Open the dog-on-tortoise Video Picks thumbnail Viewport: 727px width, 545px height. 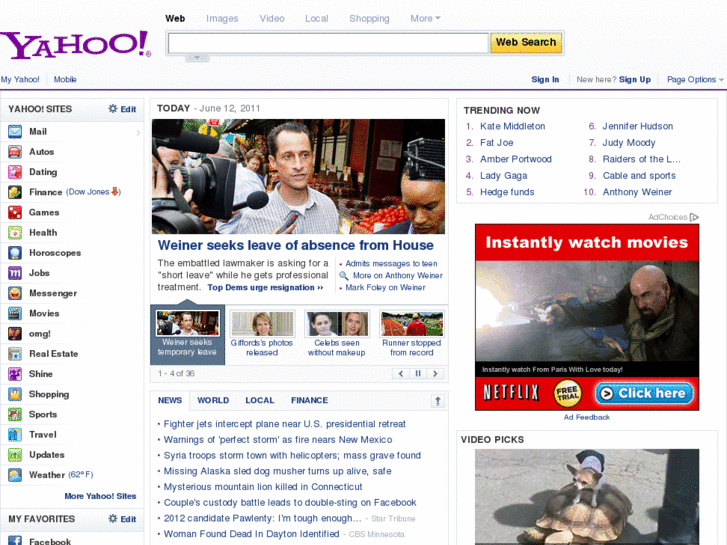(x=587, y=497)
